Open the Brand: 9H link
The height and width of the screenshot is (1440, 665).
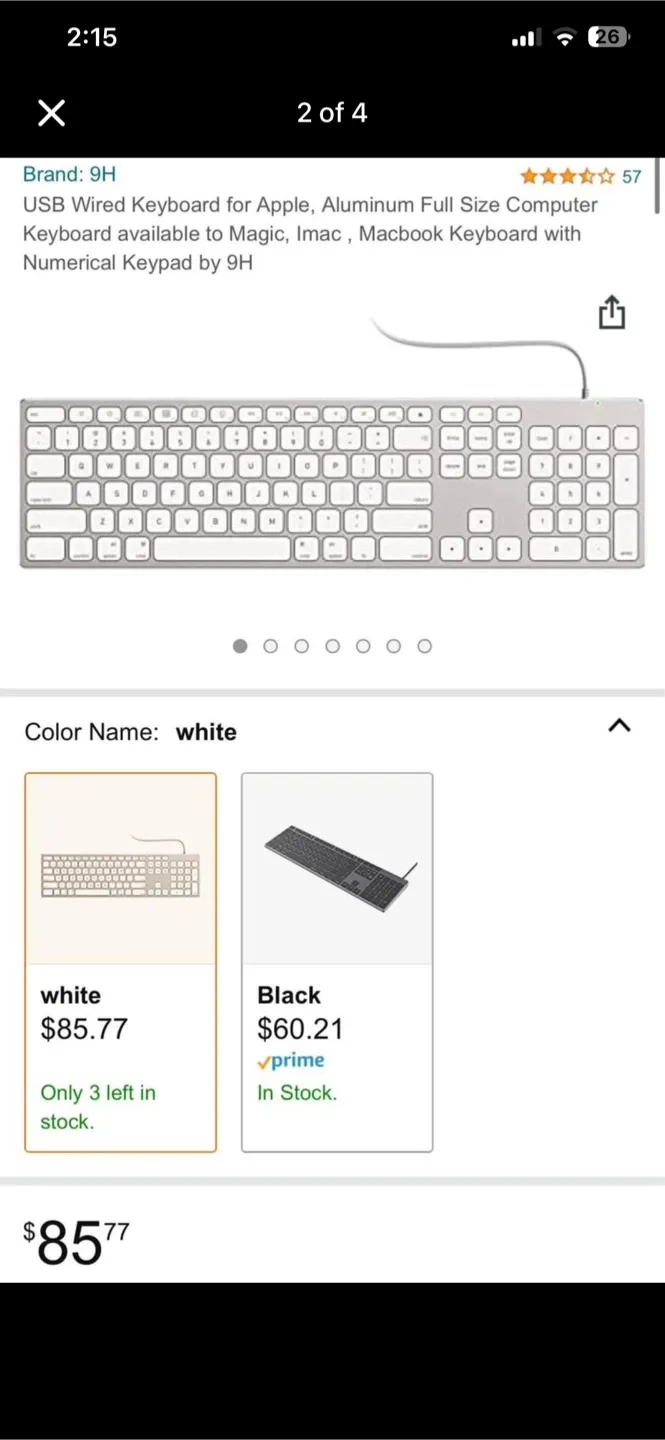pyautogui.click(x=69, y=174)
